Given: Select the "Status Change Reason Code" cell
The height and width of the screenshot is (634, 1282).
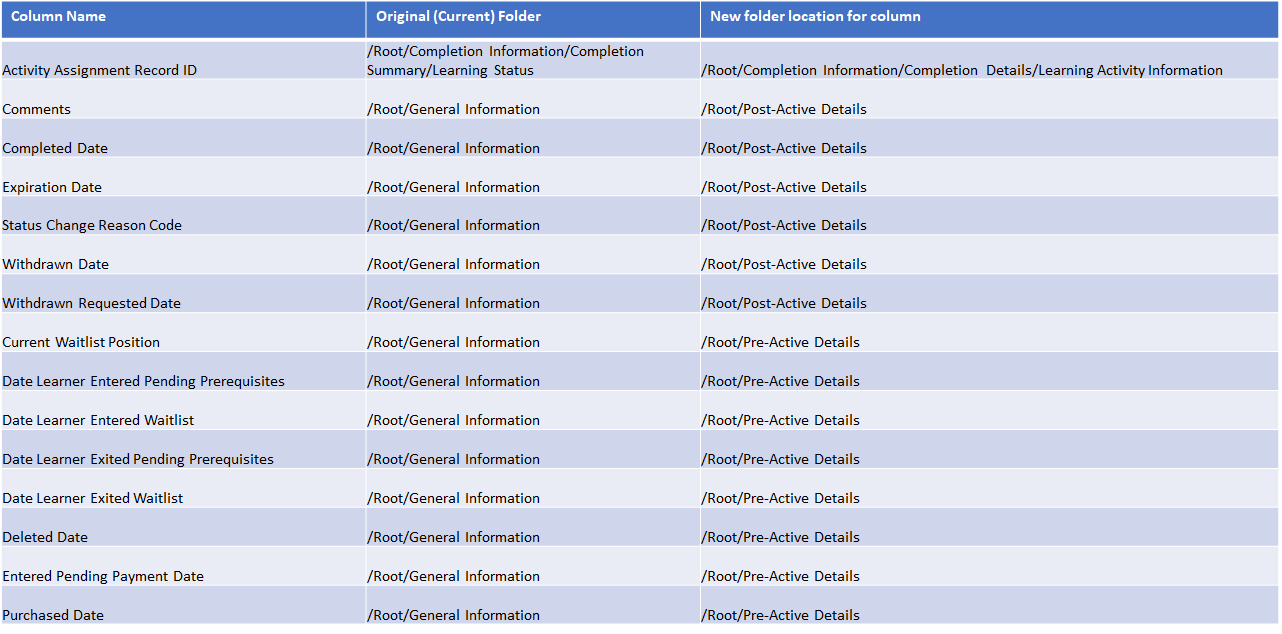Looking at the screenshot, I should (92, 225).
